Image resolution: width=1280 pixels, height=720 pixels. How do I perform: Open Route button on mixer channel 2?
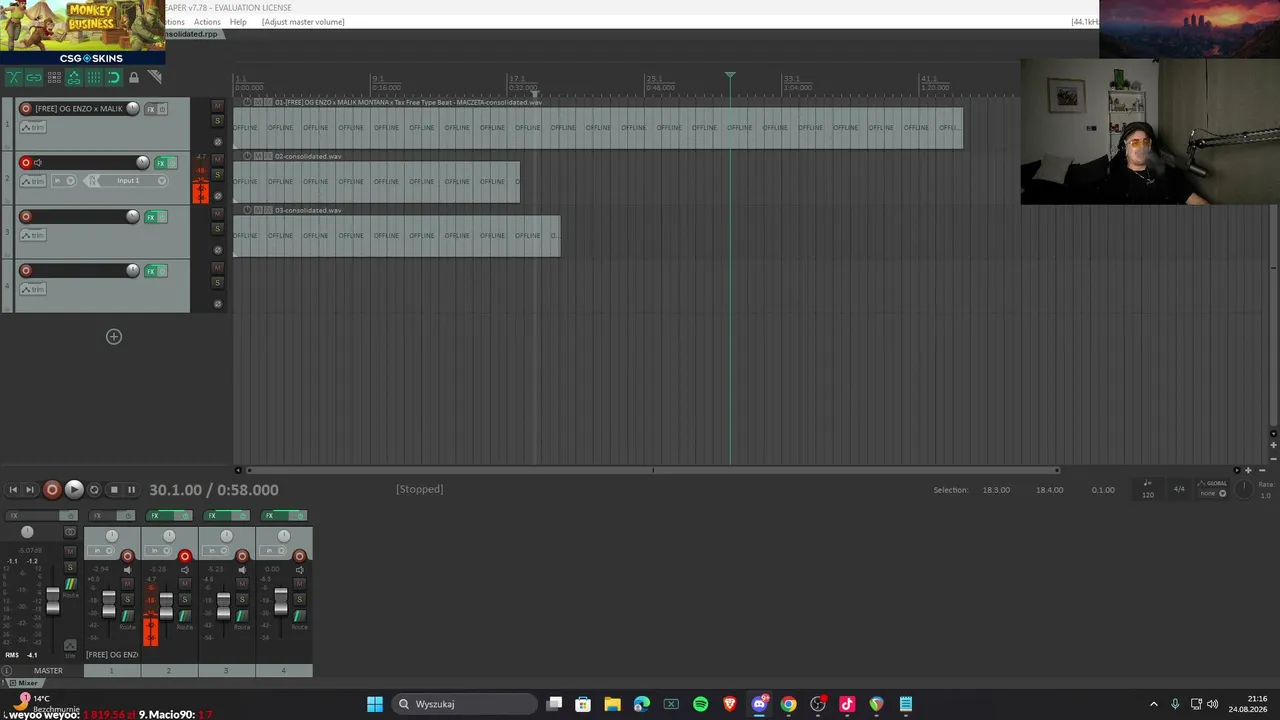click(185, 616)
